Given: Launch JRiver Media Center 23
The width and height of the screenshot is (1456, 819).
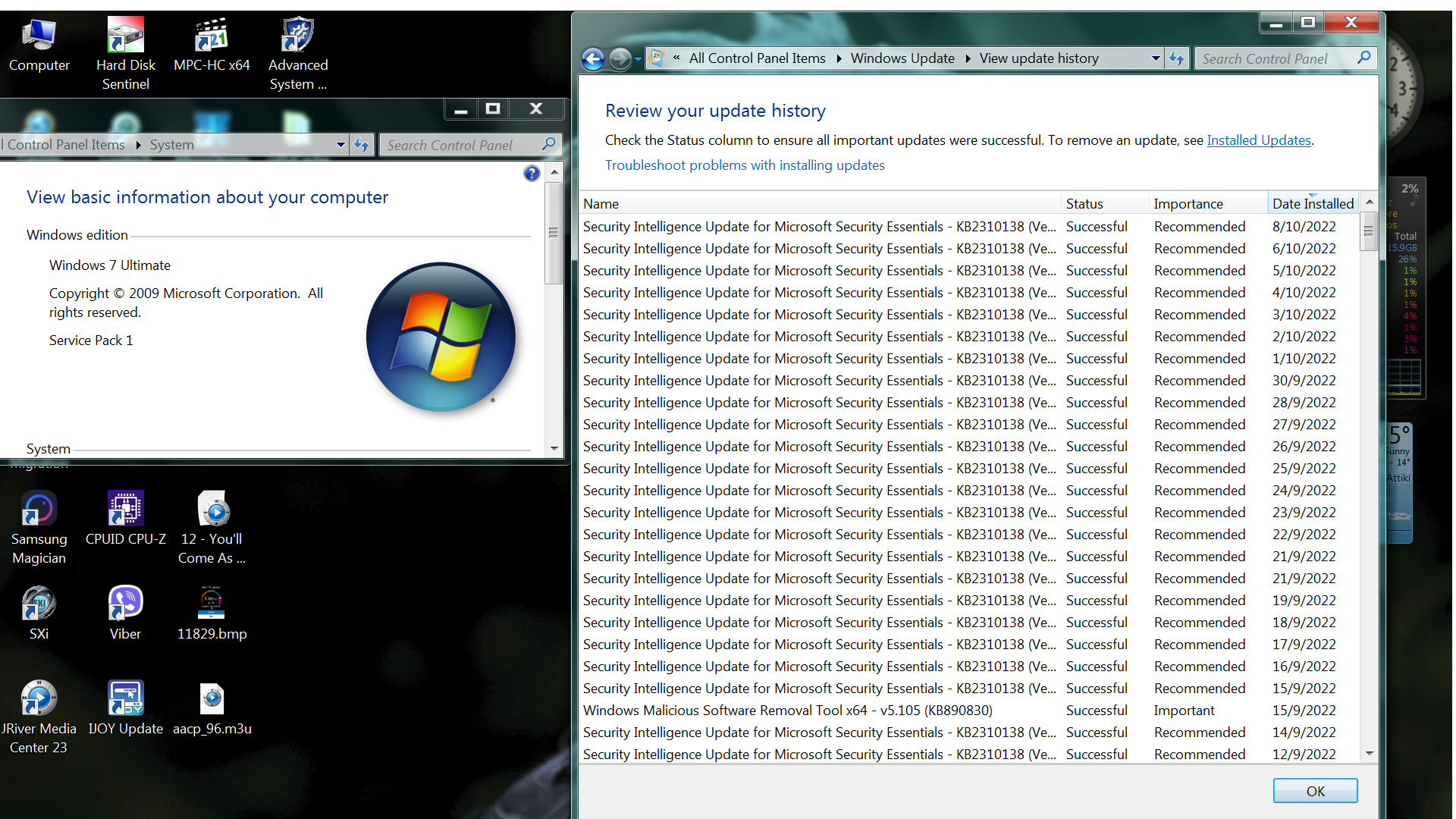Looking at the screenshot, I should click(39, 717).
